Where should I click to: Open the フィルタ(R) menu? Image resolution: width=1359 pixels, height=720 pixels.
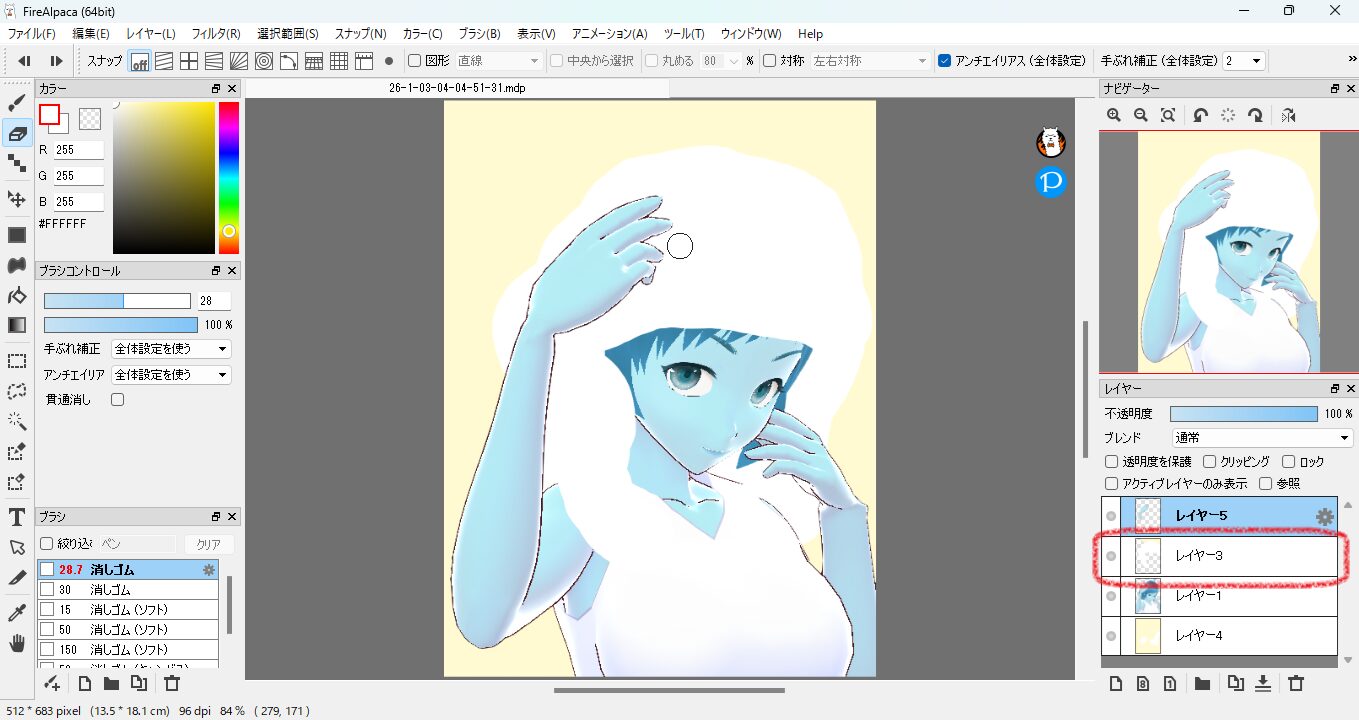point(215,34)
